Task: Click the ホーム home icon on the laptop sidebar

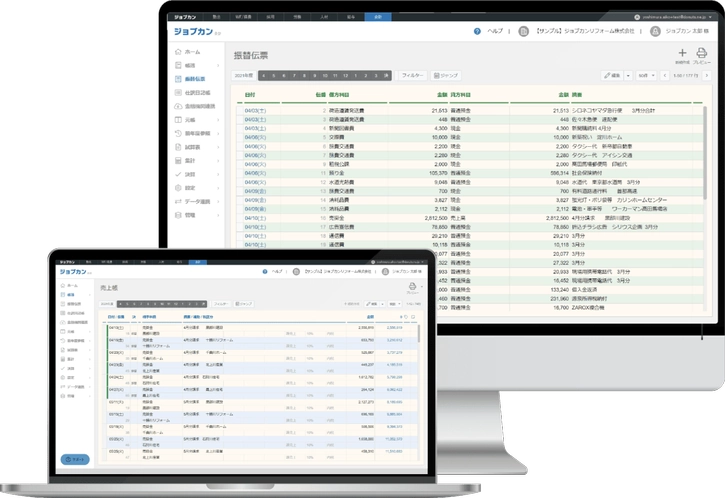Action: [x=63, y=285]
